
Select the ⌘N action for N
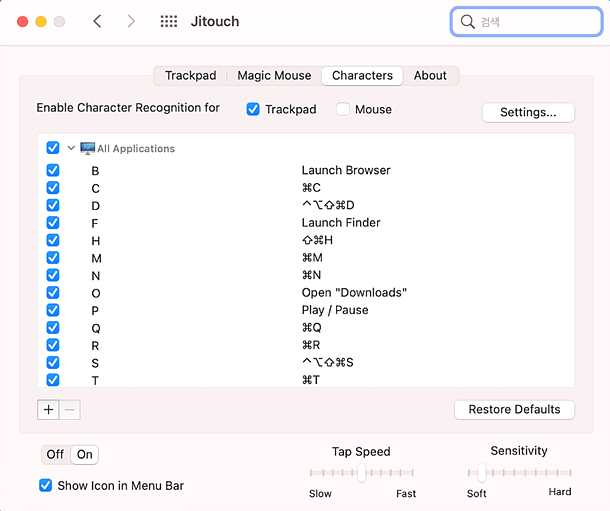click(x=311, y=275)
